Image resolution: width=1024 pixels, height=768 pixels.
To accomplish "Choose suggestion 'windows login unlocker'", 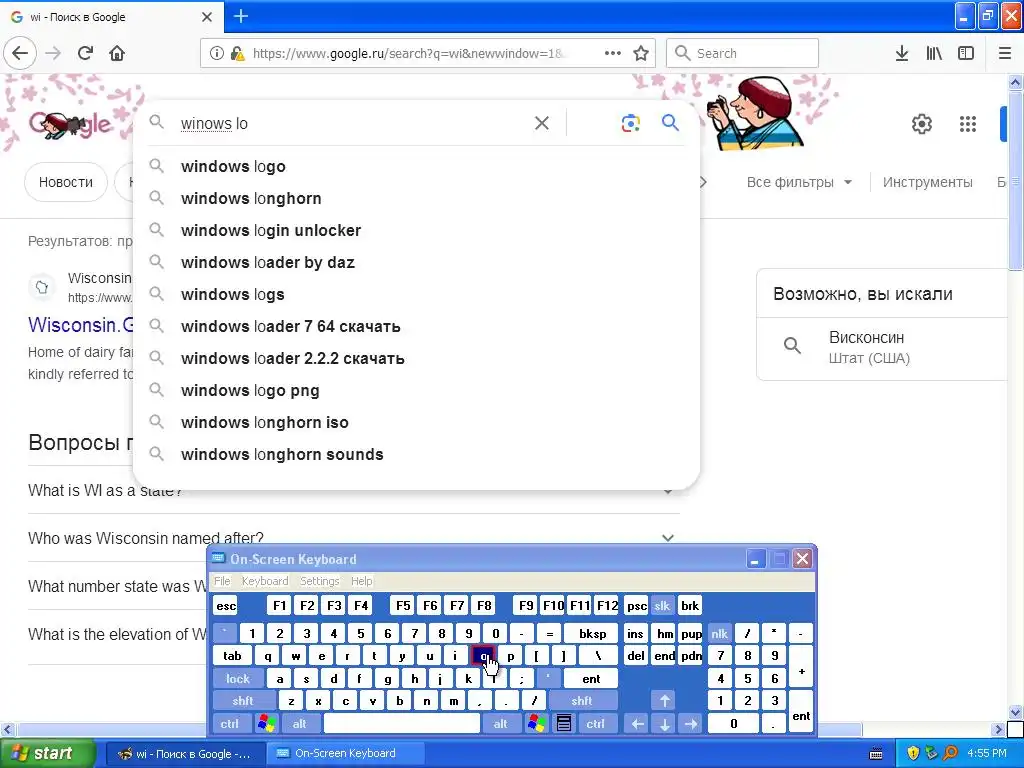I will coord(416,231).
